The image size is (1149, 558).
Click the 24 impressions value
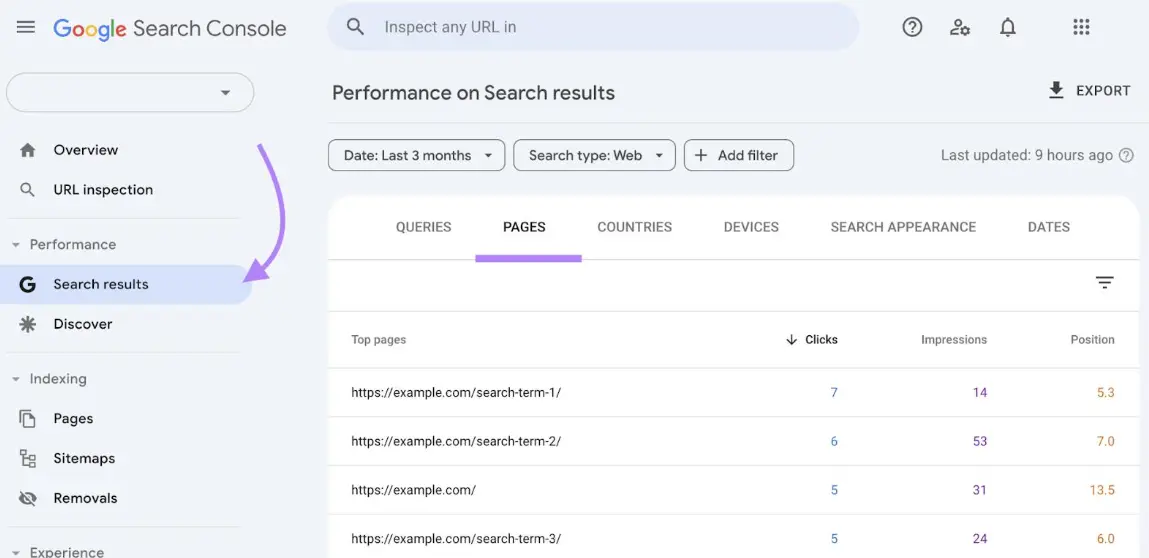pos(980,538)
